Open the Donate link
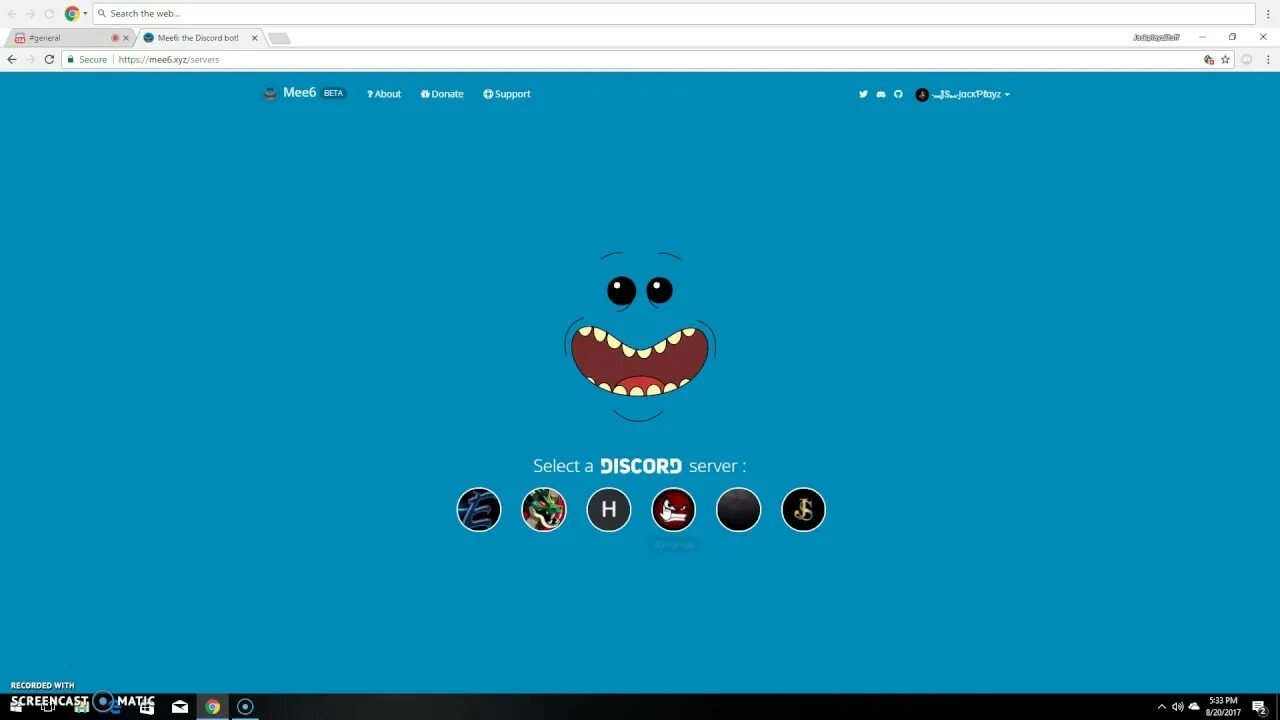1280x720 pixels. [442, 94]
